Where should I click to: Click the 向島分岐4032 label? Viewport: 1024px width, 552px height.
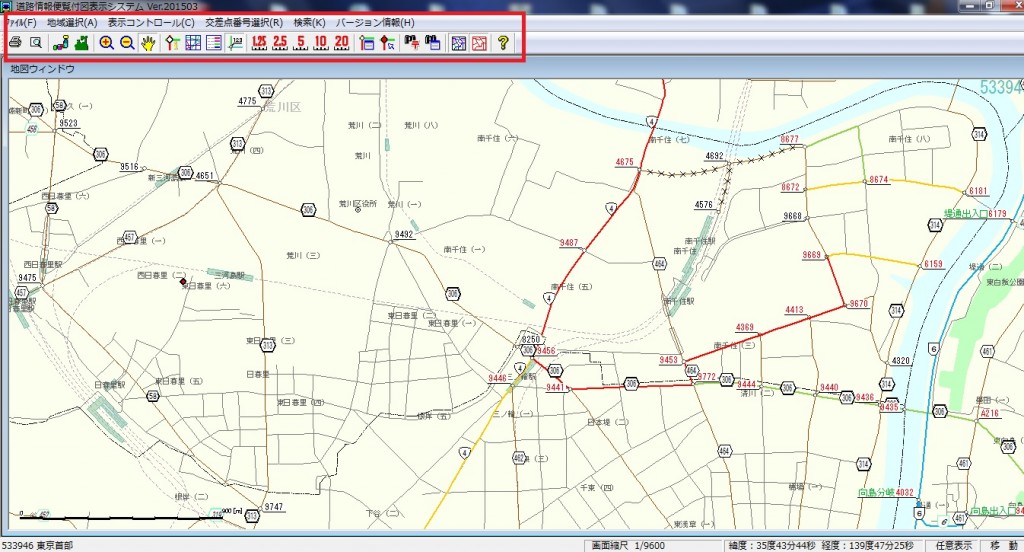[x=886, y=493]
